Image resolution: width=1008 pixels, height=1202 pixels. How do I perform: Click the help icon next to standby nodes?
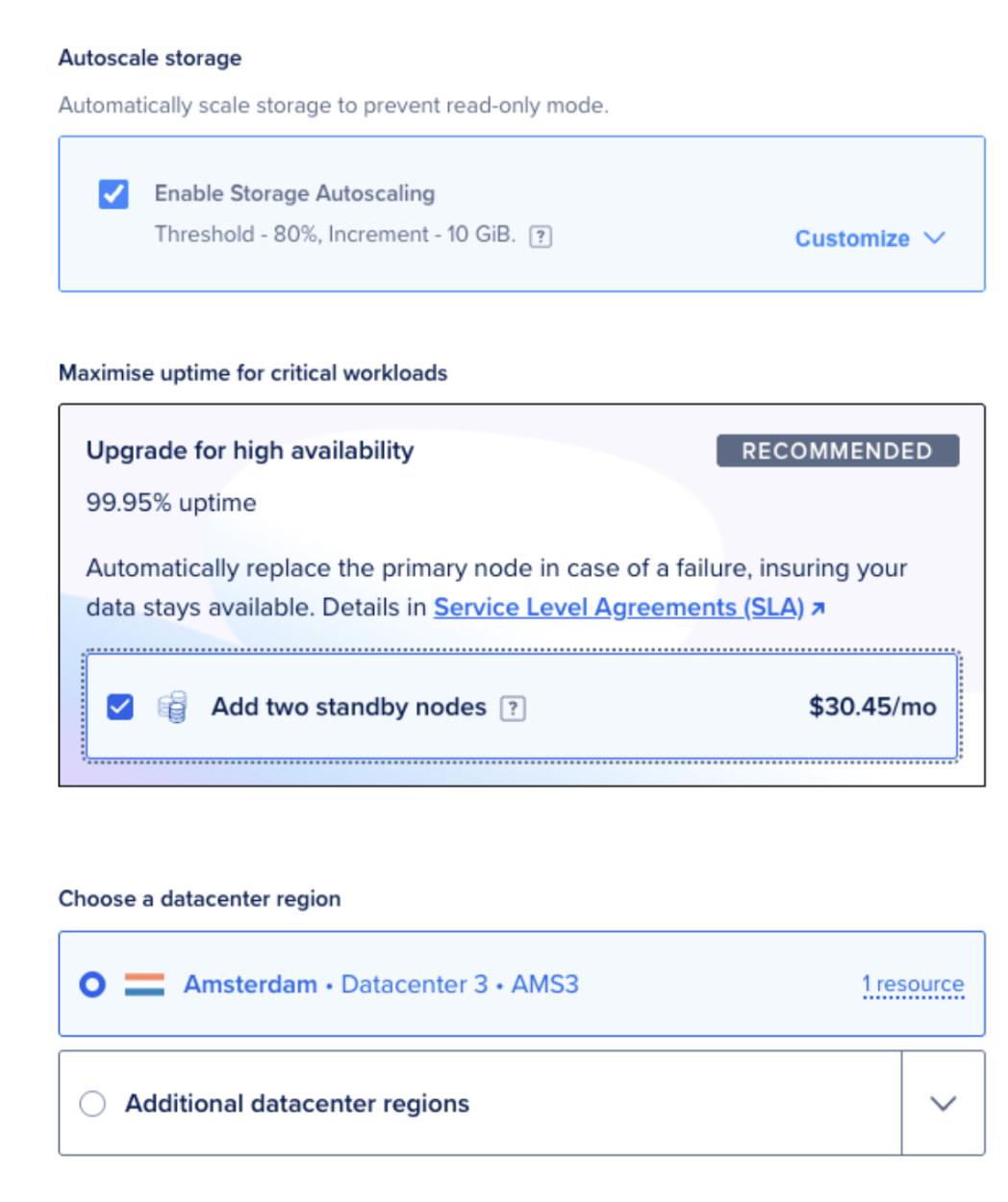tap(514, 709)
